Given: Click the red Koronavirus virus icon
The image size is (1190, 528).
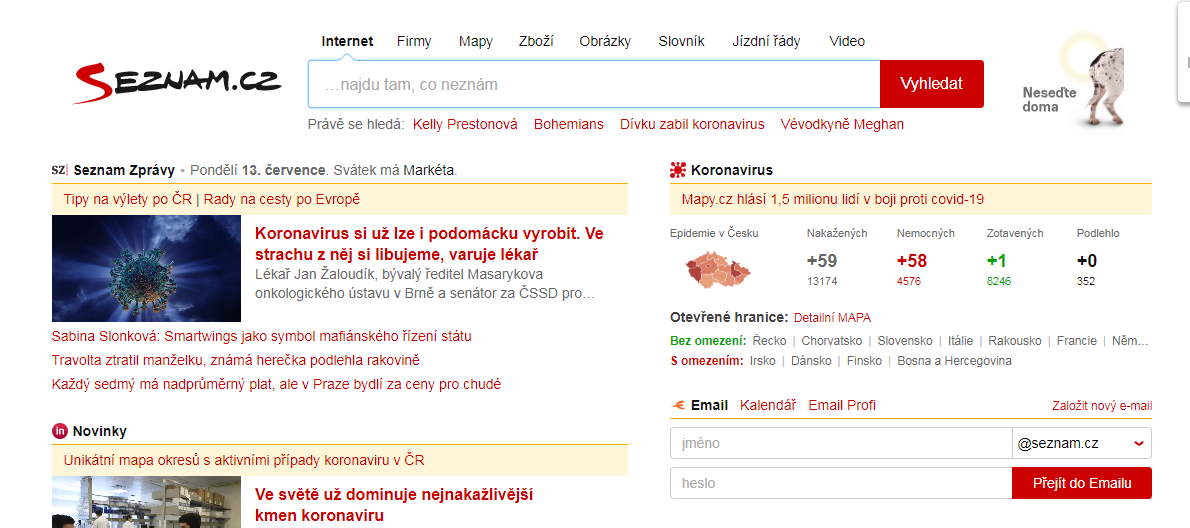Looking at the screenshot, I should (x=678, y=170).
